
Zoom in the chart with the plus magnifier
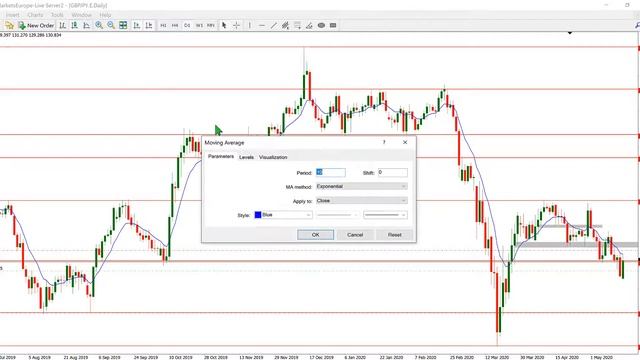click(99, 25)
